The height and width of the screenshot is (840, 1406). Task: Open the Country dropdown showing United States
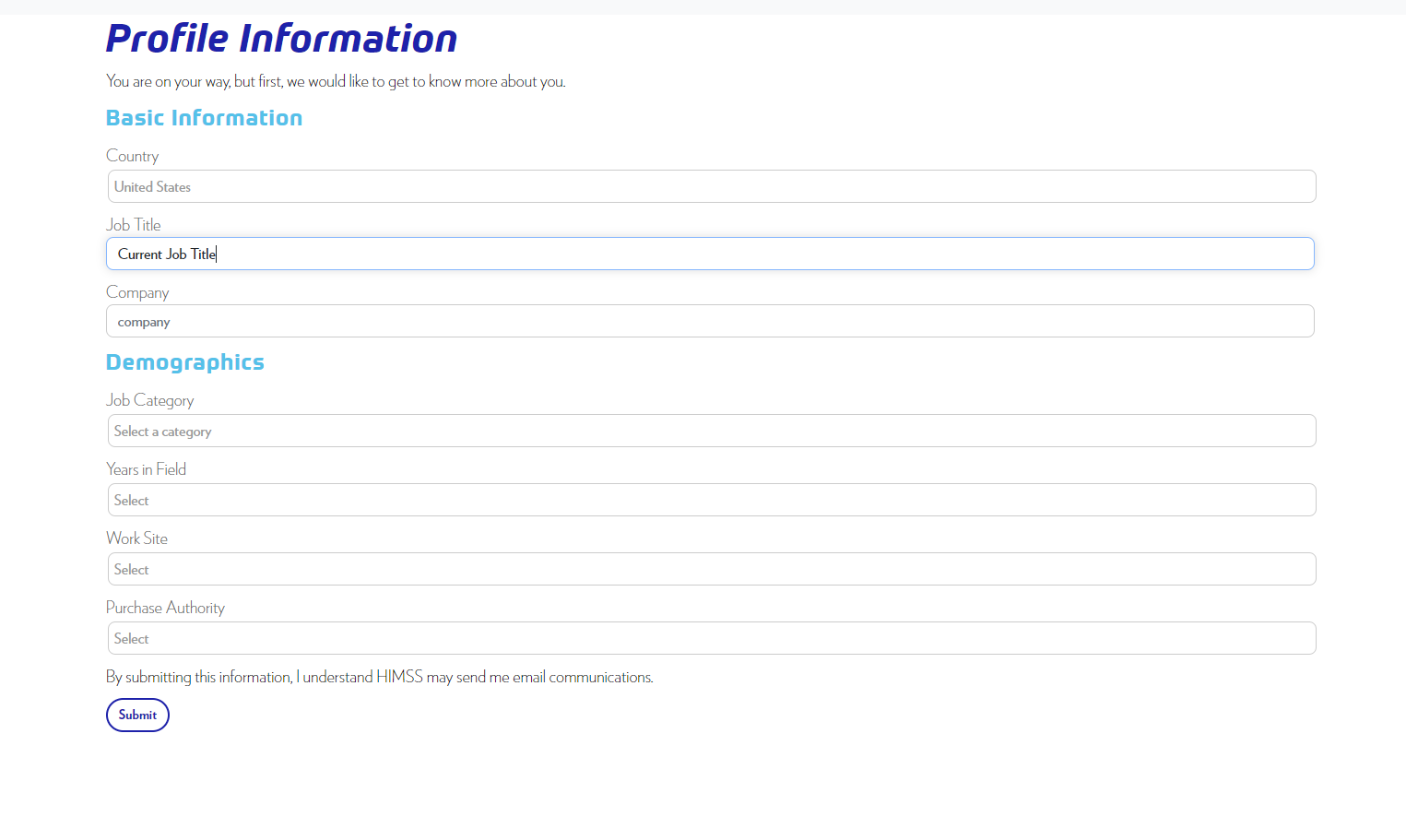tap(711, 186)
